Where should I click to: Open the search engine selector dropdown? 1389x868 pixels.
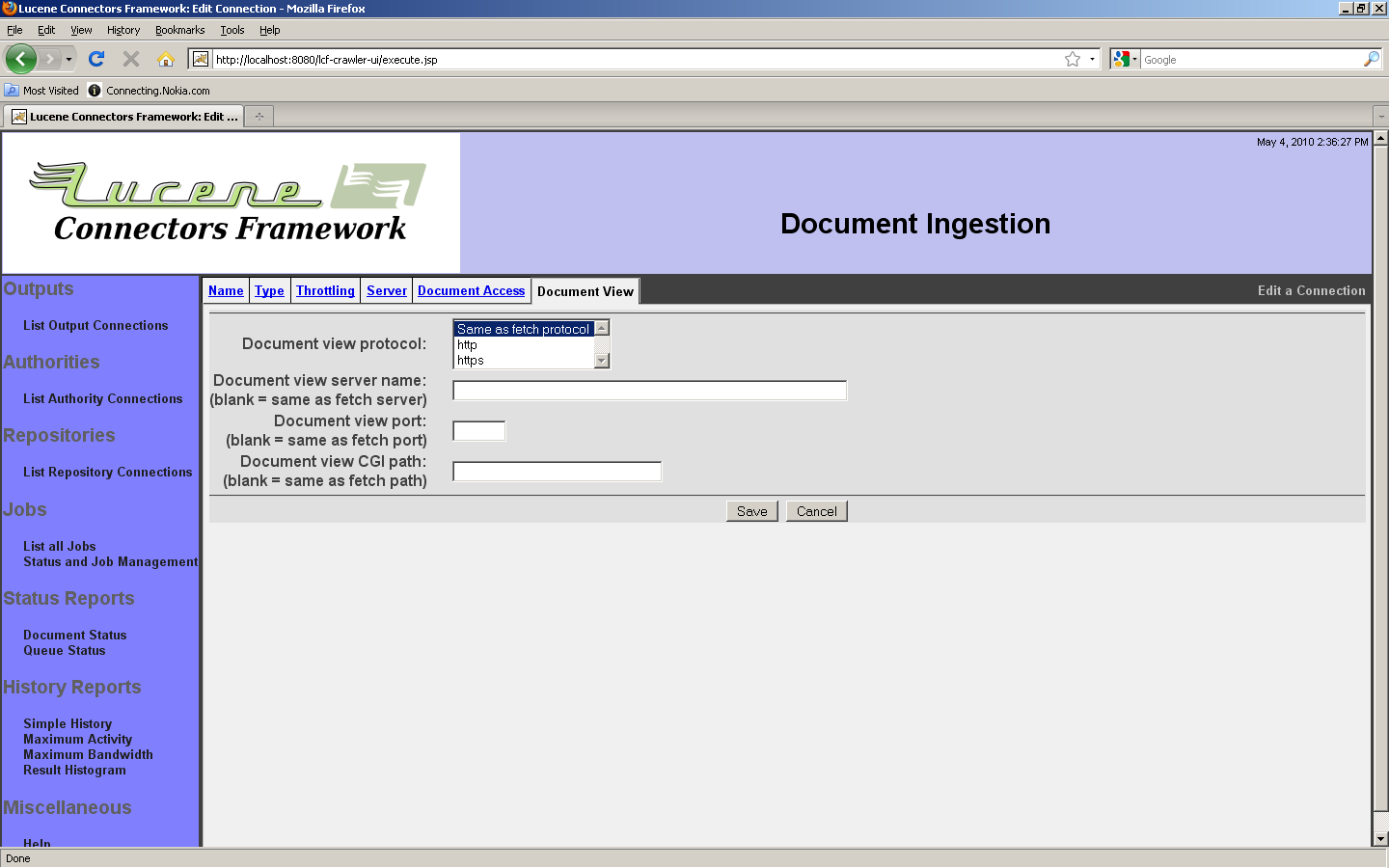1125,59
